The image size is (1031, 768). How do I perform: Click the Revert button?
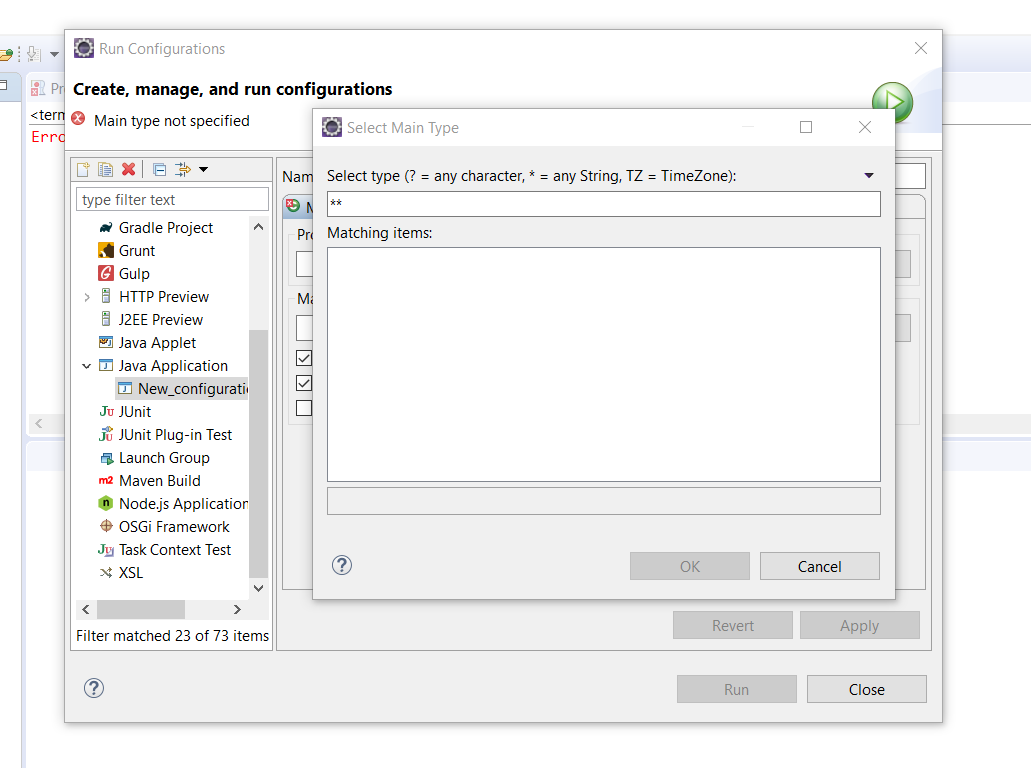click(x=732, y=625)
